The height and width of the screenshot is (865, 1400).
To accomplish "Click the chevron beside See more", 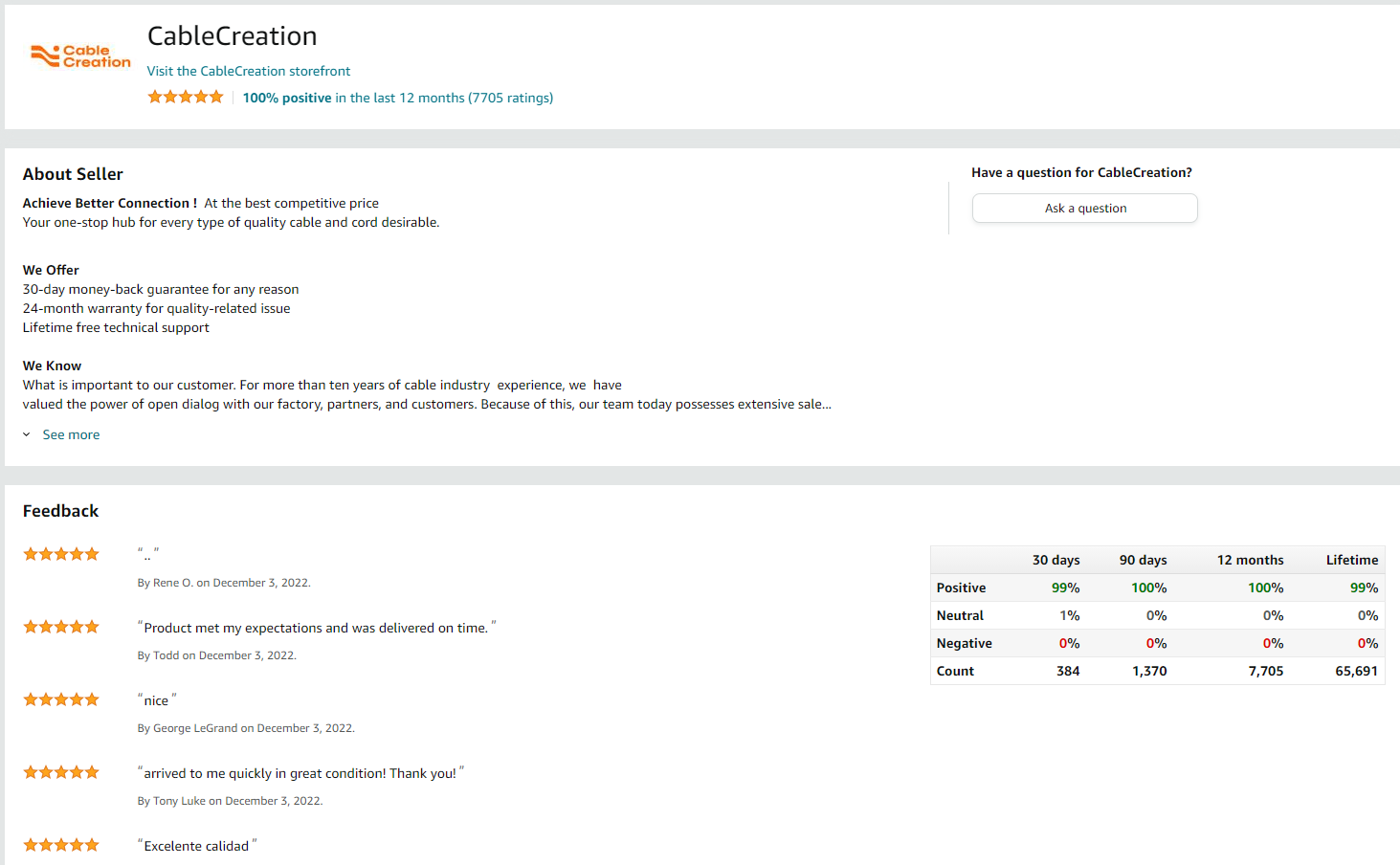I will pos(27,434).
